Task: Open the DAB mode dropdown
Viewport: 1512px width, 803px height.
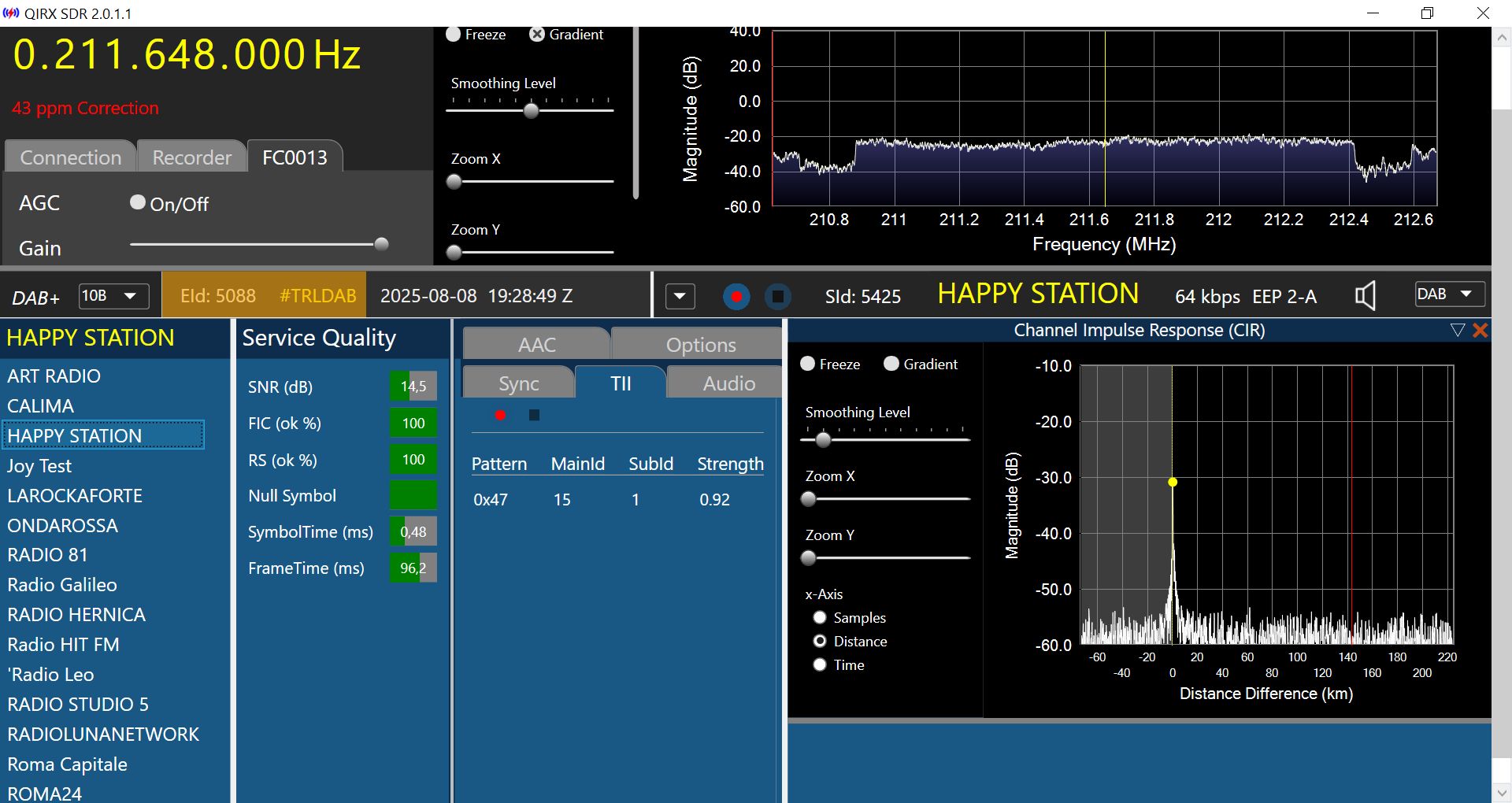Action: [x=1449, y=294]
